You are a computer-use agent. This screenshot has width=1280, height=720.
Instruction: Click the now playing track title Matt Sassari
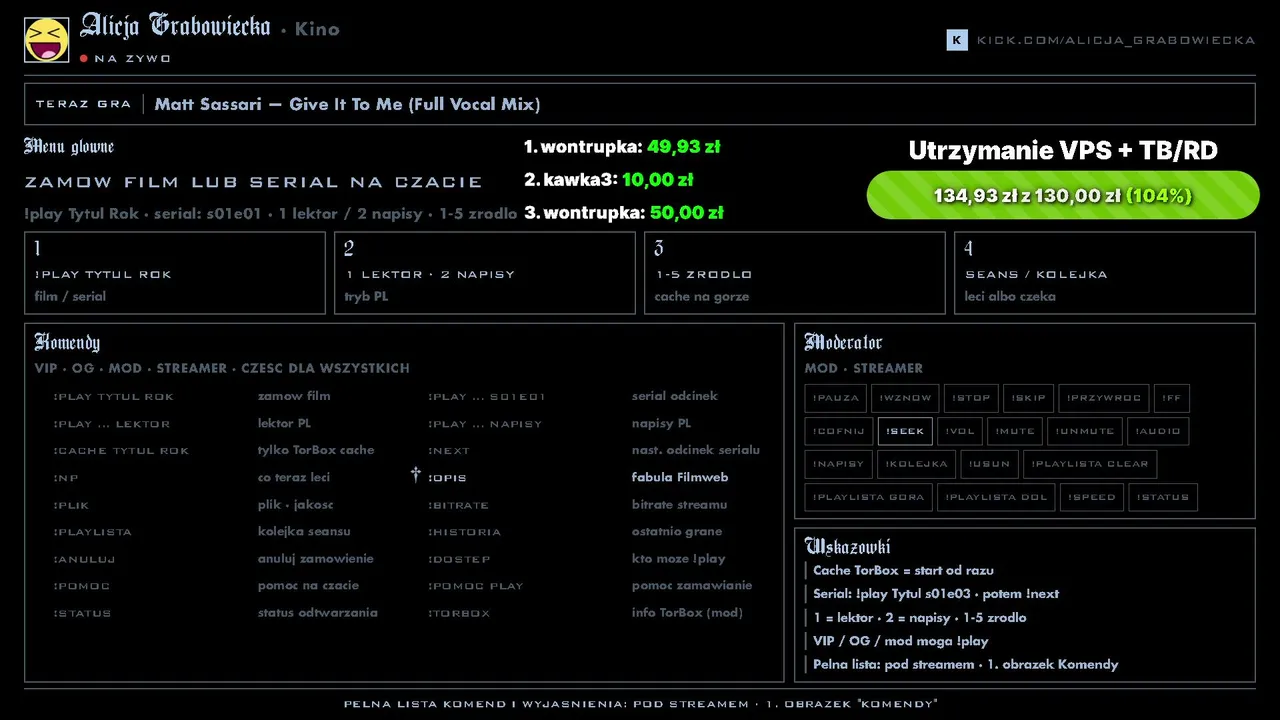point(347,104)
